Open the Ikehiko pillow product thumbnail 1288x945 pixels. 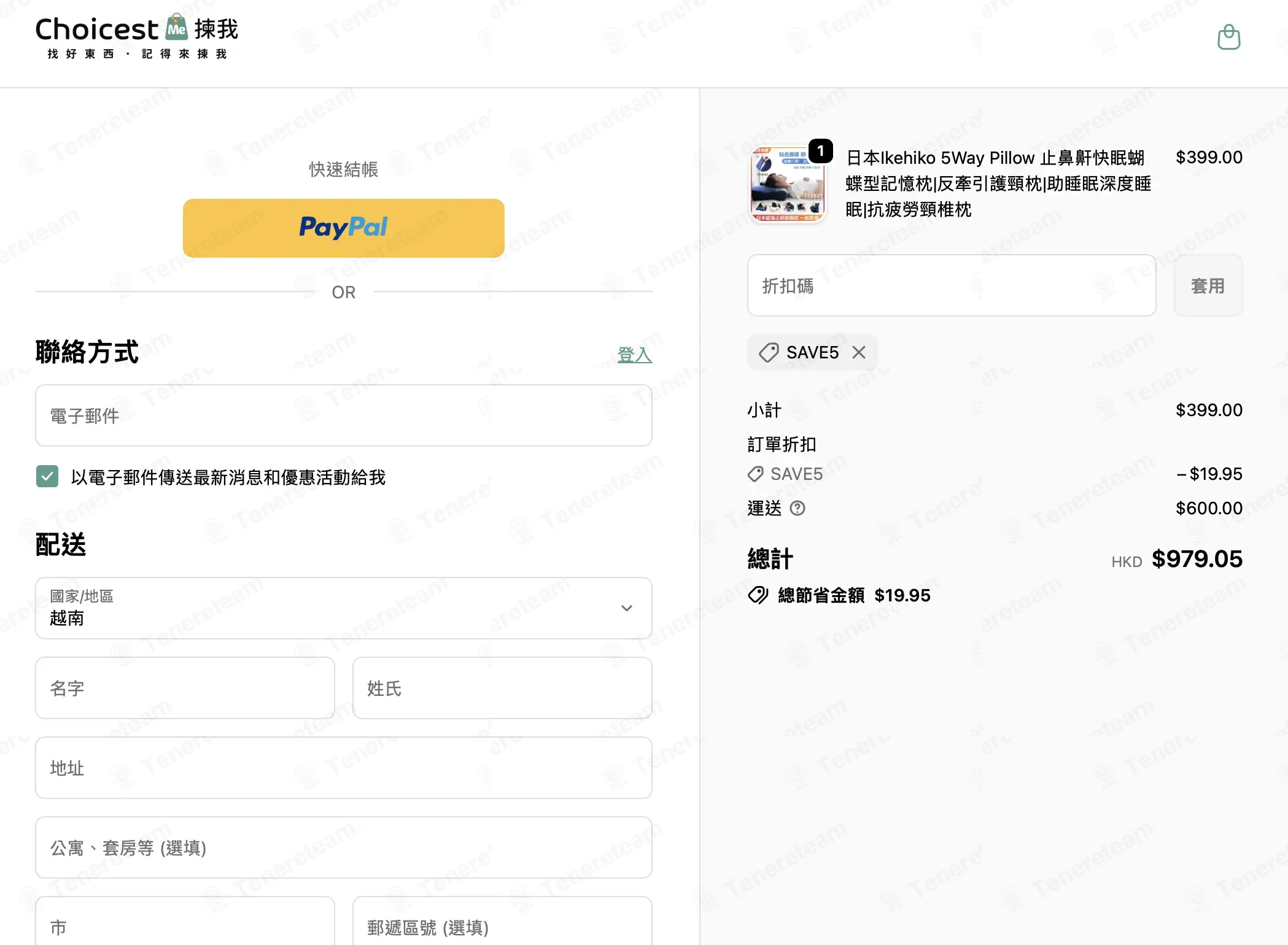[788, 184]
